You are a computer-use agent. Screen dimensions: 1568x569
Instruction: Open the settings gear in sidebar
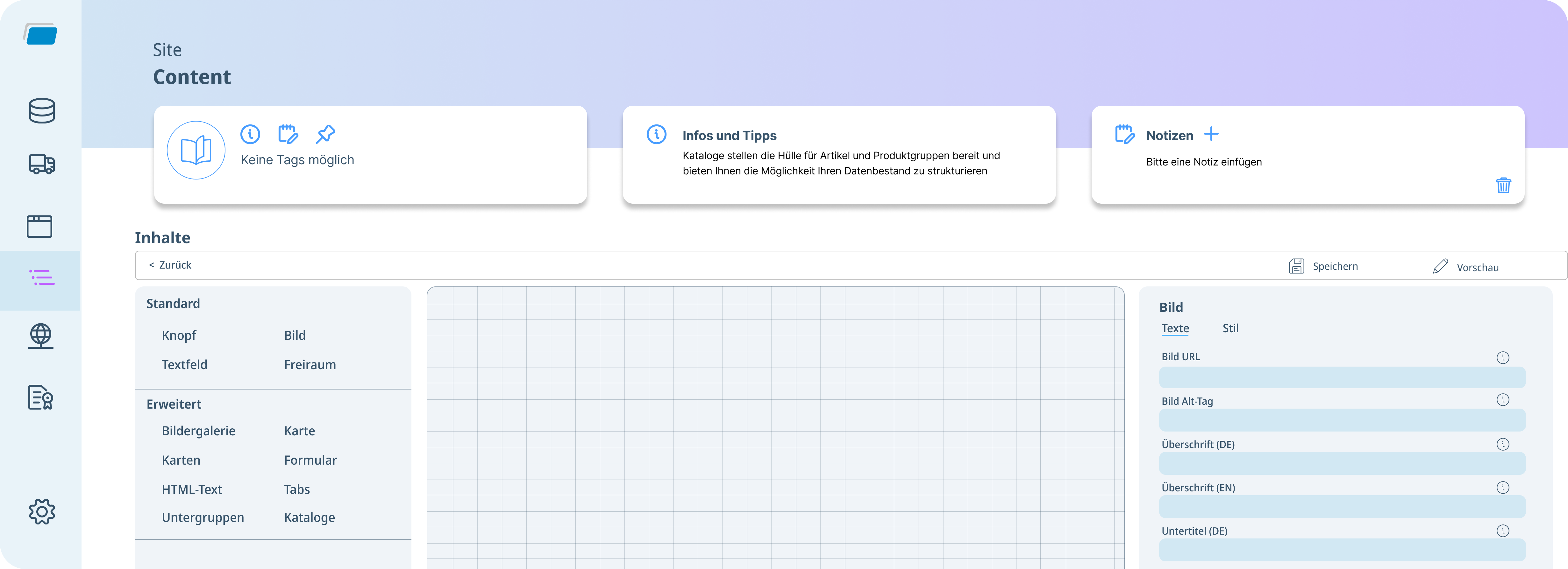pyautogui.click(x=41, y=511)
